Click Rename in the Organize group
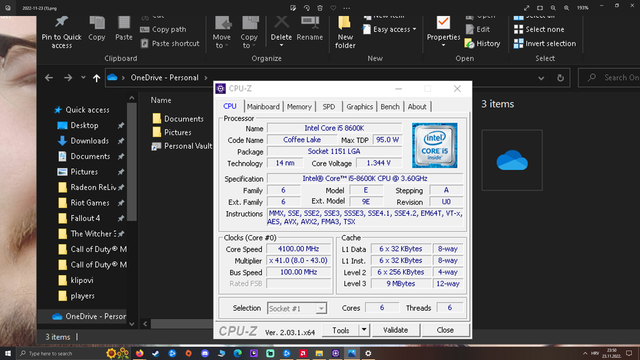Viewport: 640px width, 360px height. 309,29
